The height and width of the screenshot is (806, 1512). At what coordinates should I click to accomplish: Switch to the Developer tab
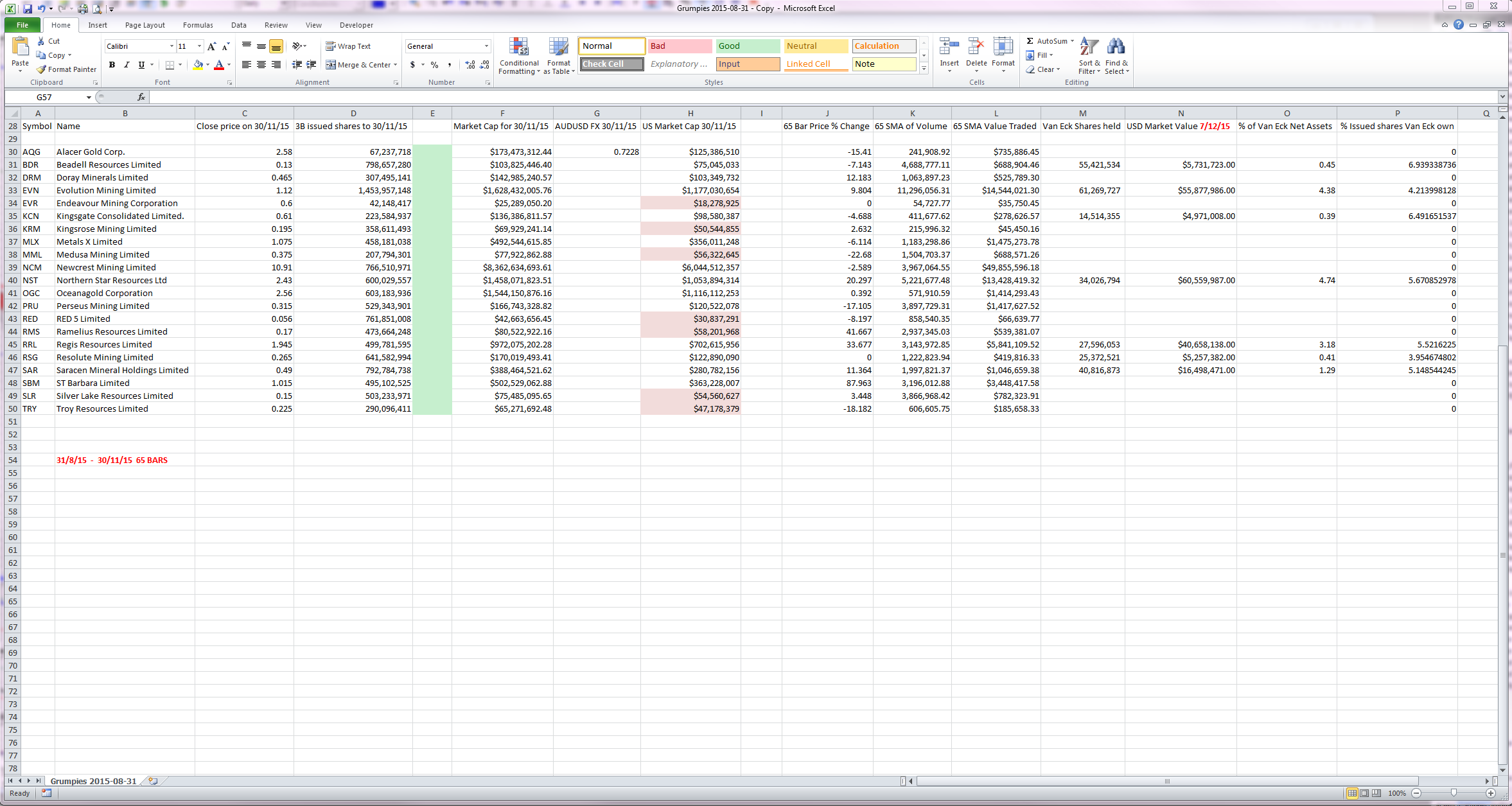[x=356, y=25]
